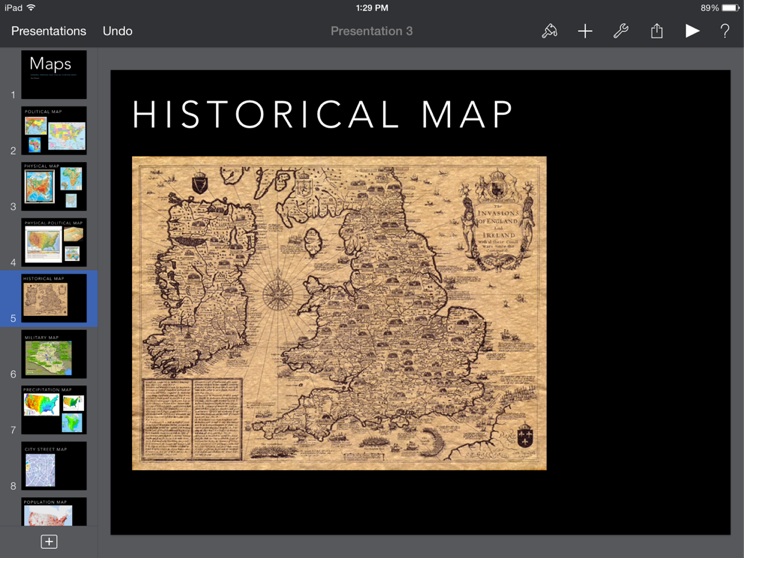Open the wrench Tools menu
768x561 pixels.
click(x=621, y=31)
